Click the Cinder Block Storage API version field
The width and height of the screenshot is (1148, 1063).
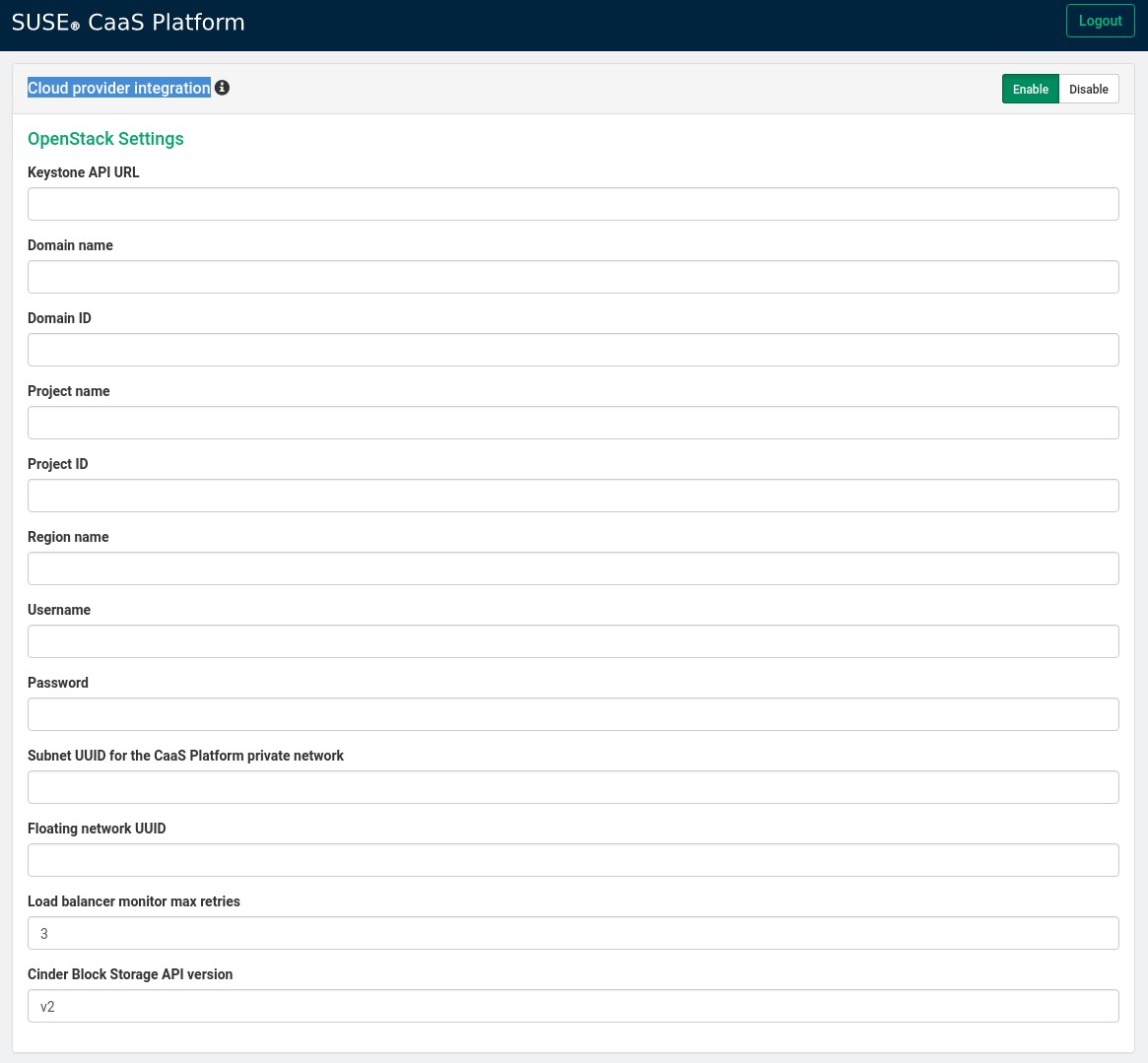(x=574, y=1006)
